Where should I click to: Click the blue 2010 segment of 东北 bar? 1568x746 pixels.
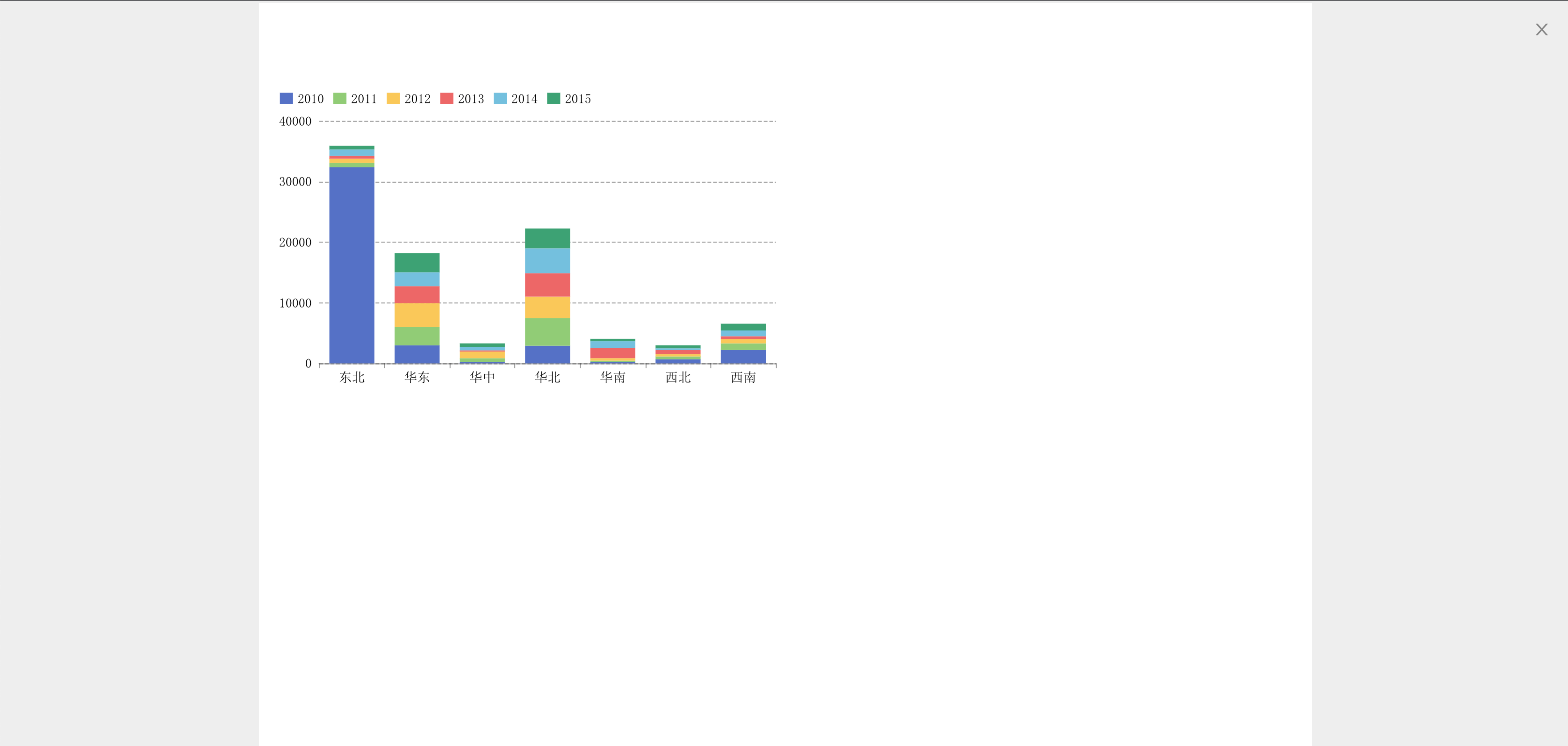tap(352, 265)
